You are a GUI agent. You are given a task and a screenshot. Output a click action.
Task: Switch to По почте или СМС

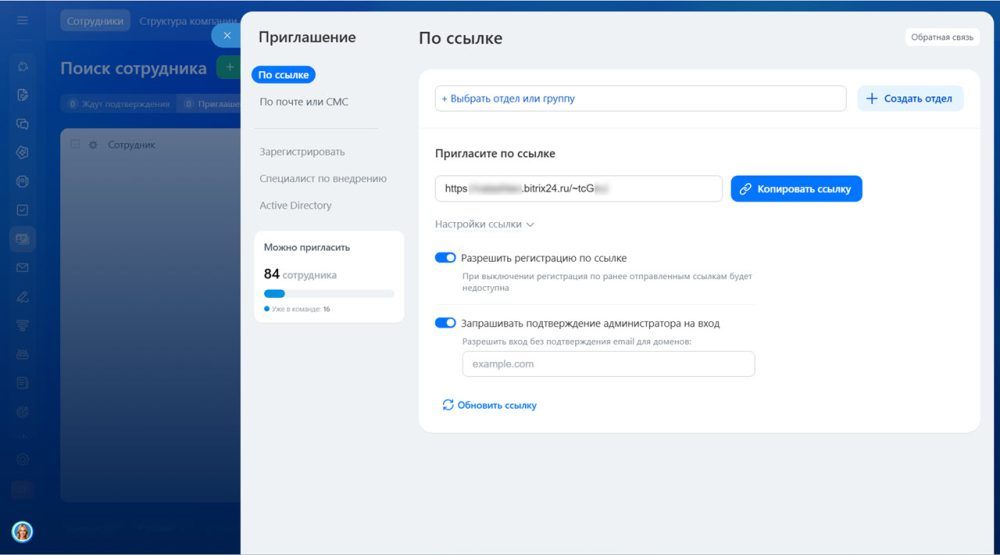[304, 101]
